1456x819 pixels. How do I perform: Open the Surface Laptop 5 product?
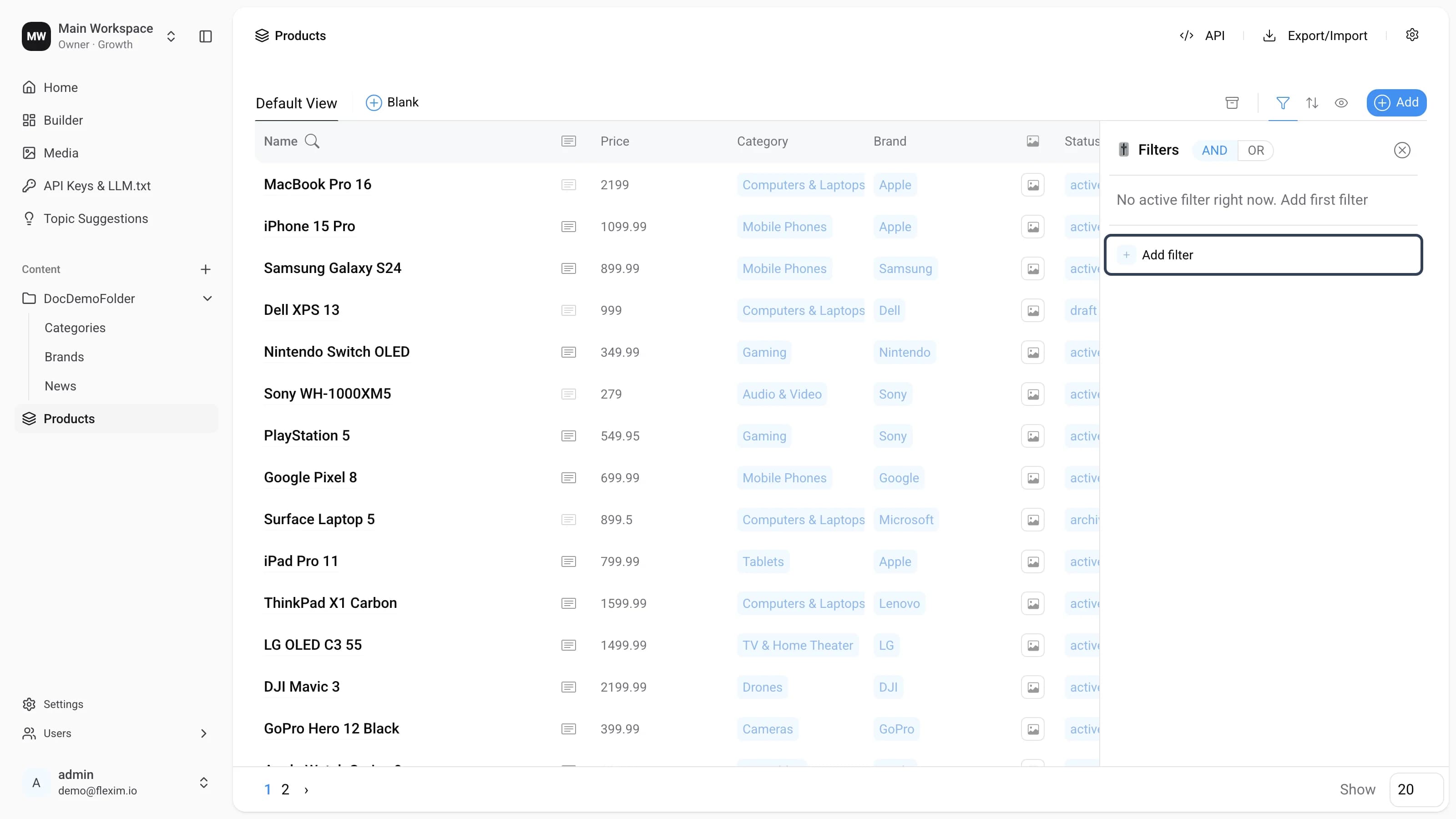[x=319, y=520]
